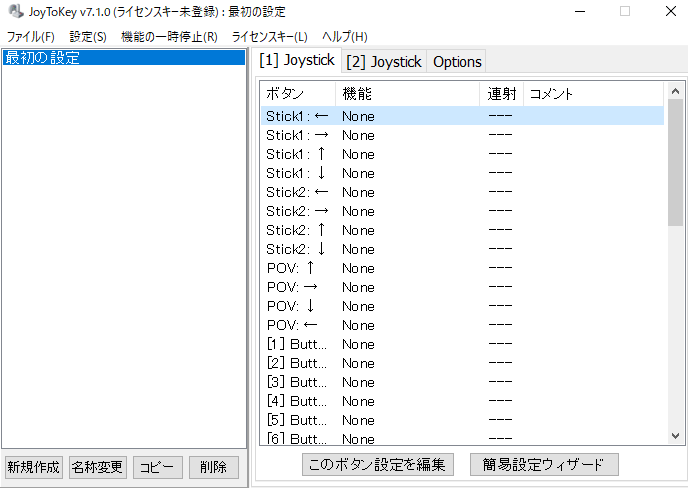
Task: Click the ボタン column header
Action: coord(298,93)
